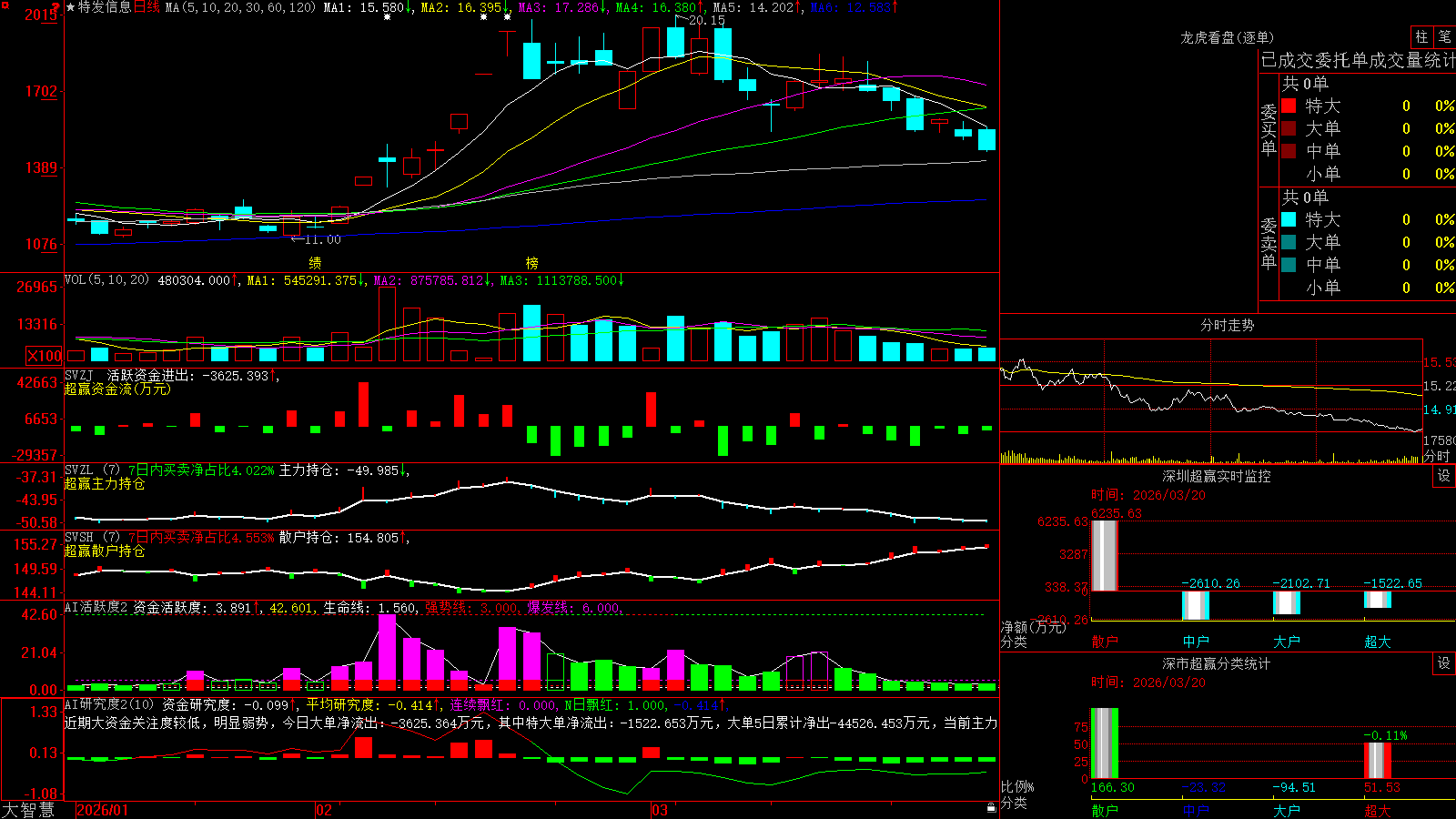Click the 散户 label in 深圳超赢实时监控
Screen dimensions: 1456x819
click(x=1105, y=642)
